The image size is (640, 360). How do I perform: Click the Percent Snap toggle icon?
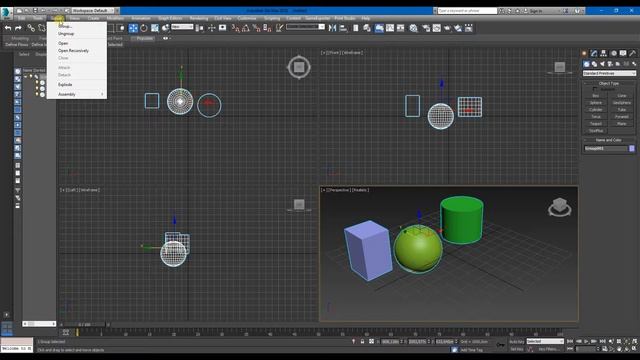pyautogui.click(x=256, y=28)
